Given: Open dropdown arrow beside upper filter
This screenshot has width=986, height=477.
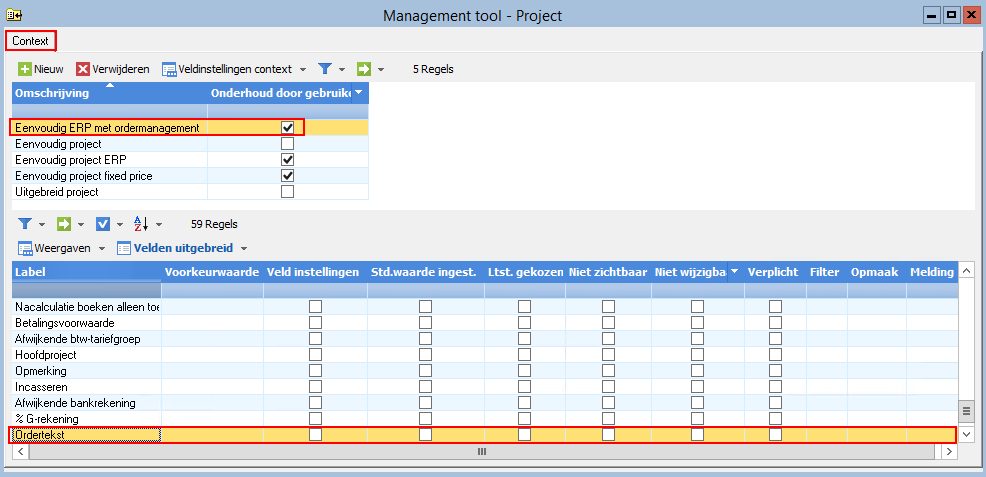Looking at the screenshot, I should (342, 69).
